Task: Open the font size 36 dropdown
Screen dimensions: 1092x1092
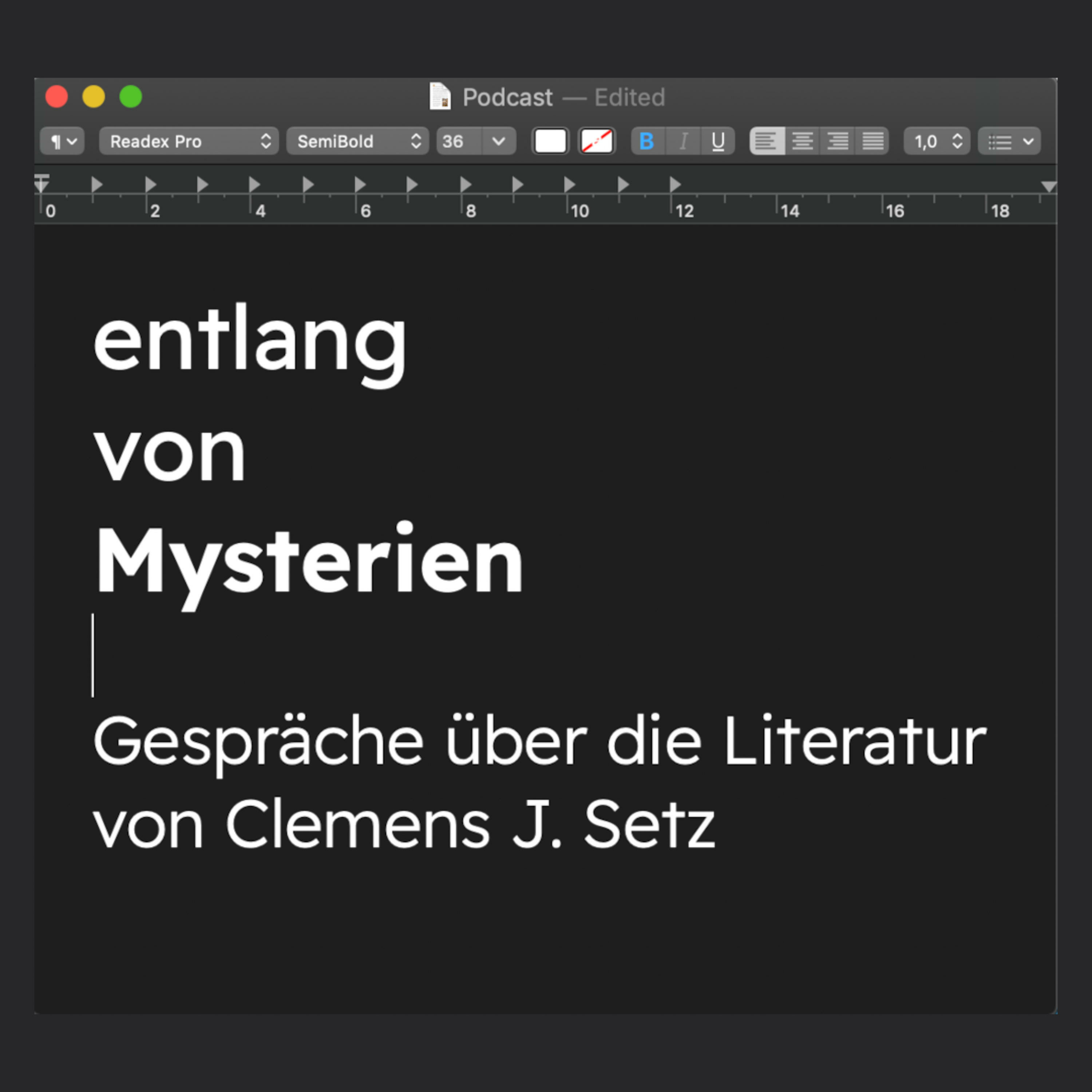Action: click(x=476, y=141)
